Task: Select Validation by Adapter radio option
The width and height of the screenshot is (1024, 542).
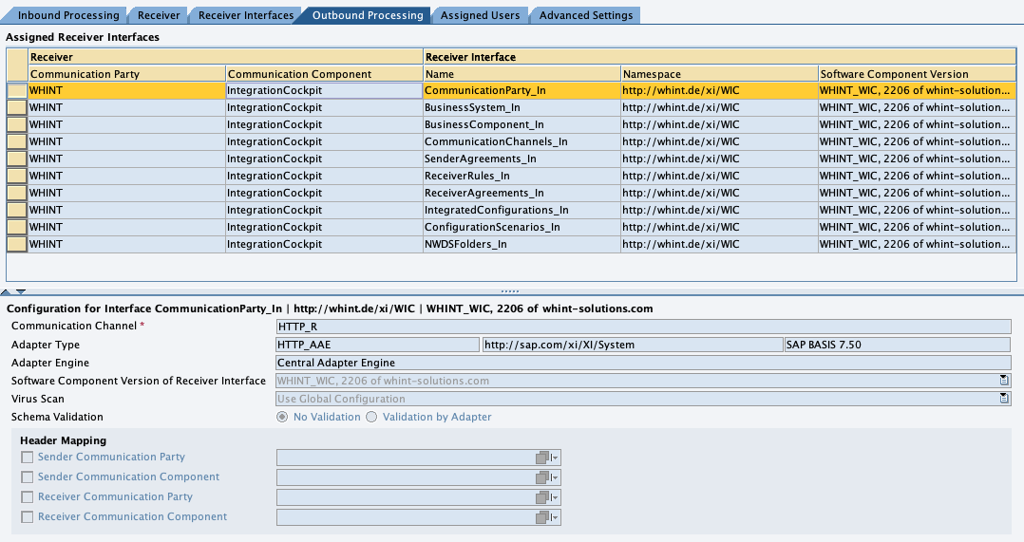Action: [372, 417]
